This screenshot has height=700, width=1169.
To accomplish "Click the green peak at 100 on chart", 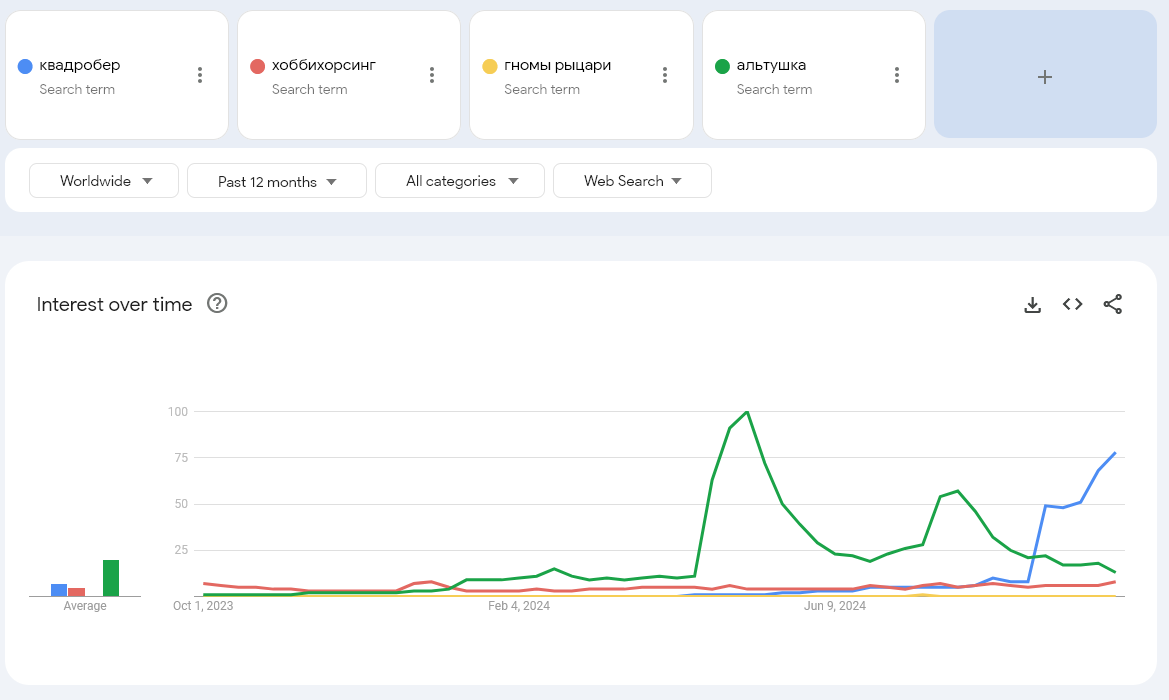I will (x=747, y=412).
